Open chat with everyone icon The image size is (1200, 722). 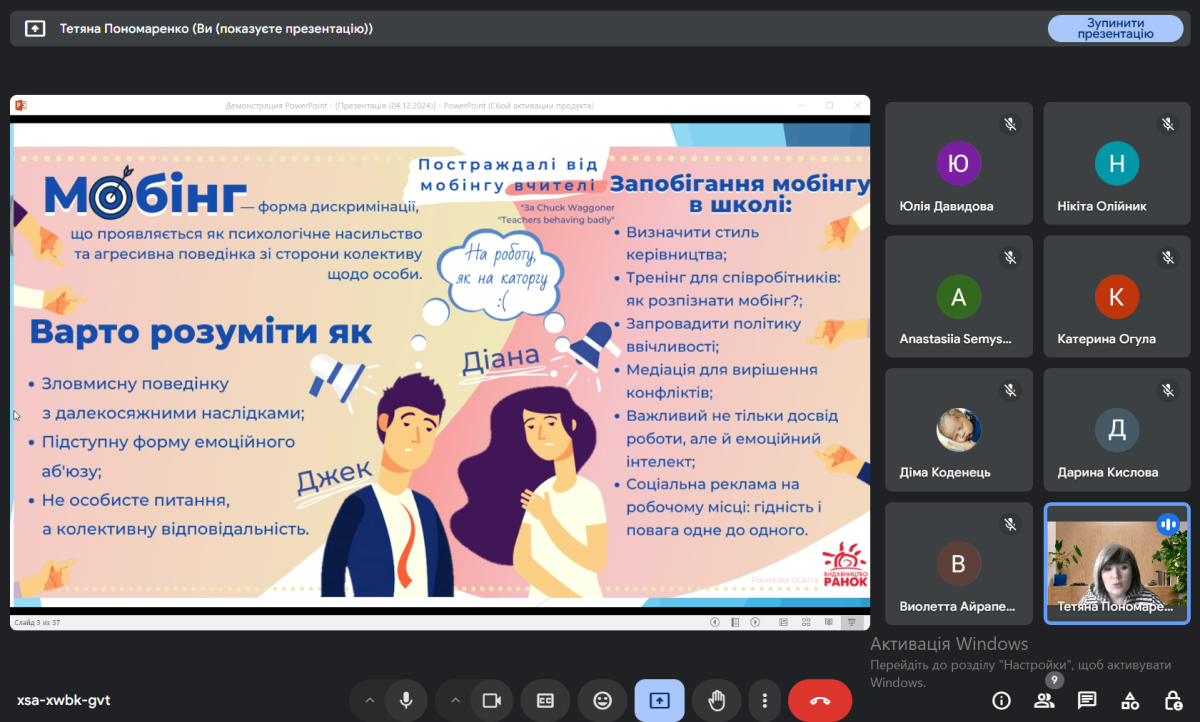1087,700
